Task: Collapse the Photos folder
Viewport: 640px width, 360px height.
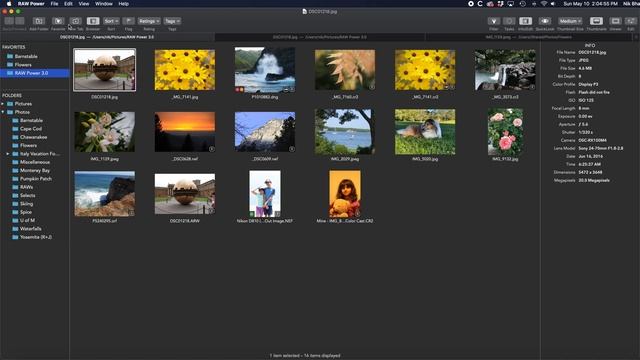Action: pyautogui.click(x=3, y=112)
